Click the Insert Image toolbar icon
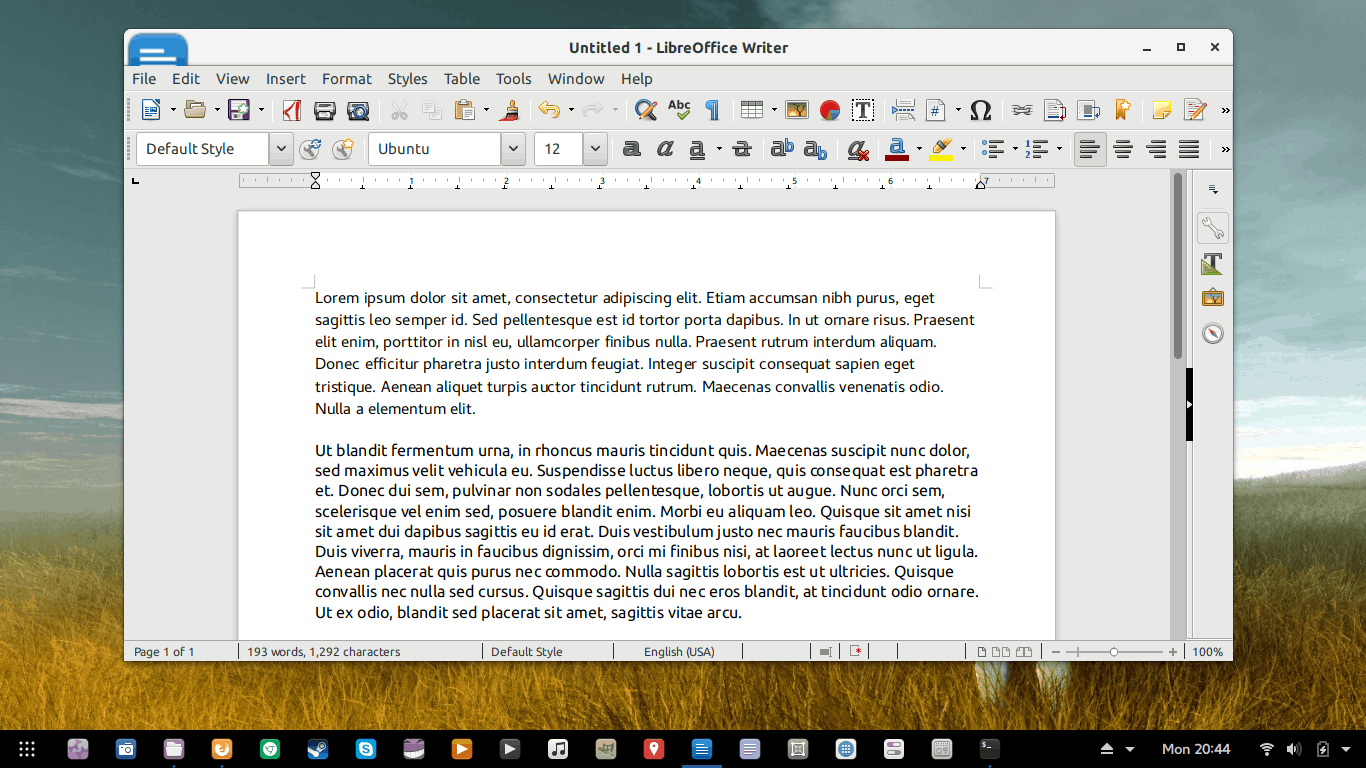Viewport: 1366px width, 768px height. pyautogui.click(x=796, y=110)
